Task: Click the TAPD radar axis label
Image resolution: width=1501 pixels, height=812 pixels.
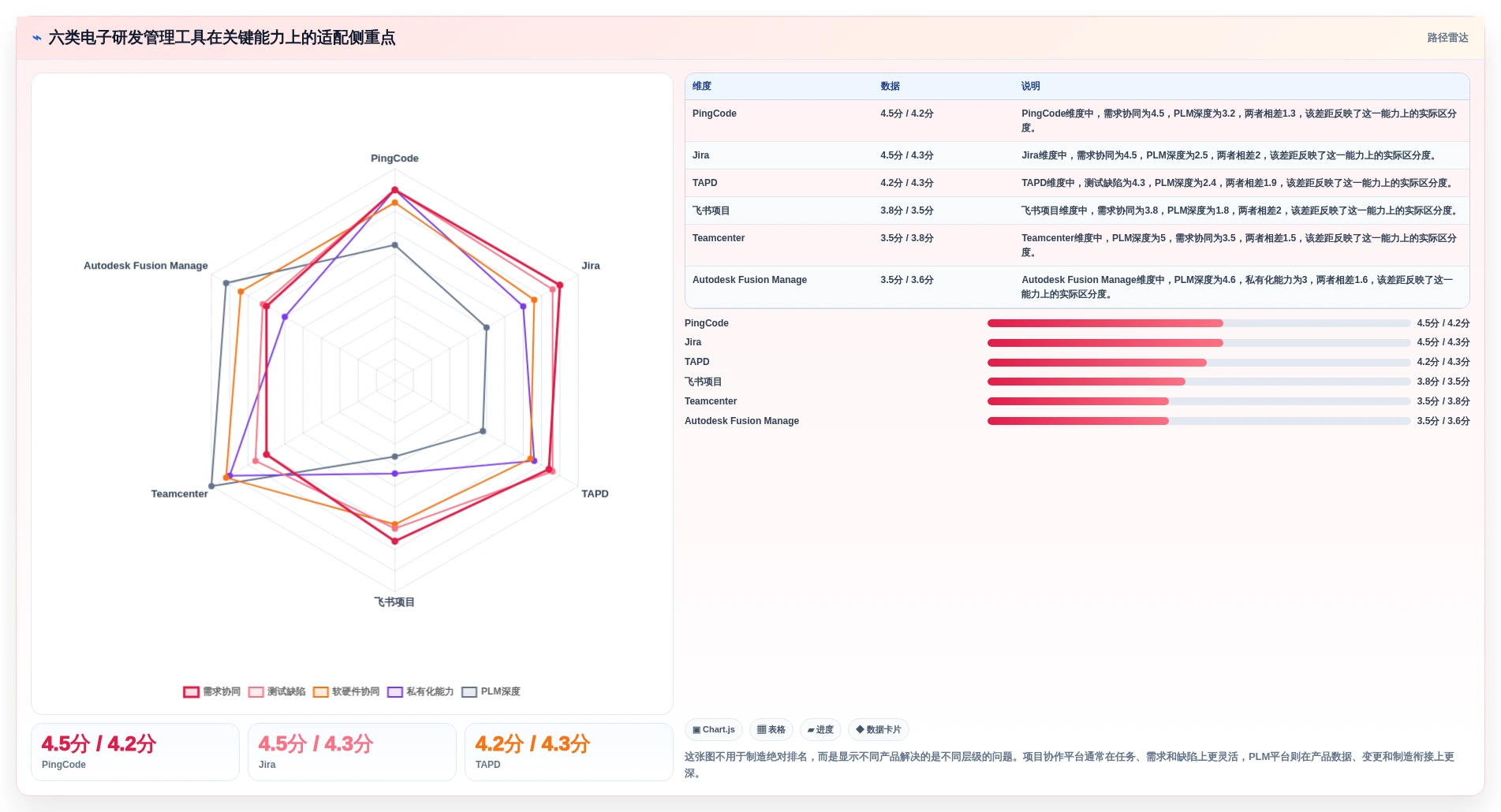Action: tap(595, 494)
